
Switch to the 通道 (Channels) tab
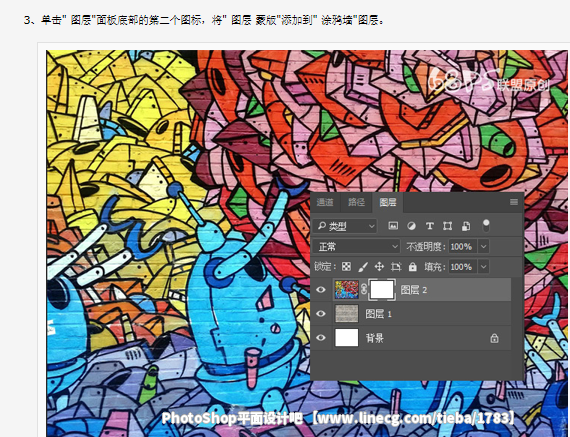(x=325, y=203)
